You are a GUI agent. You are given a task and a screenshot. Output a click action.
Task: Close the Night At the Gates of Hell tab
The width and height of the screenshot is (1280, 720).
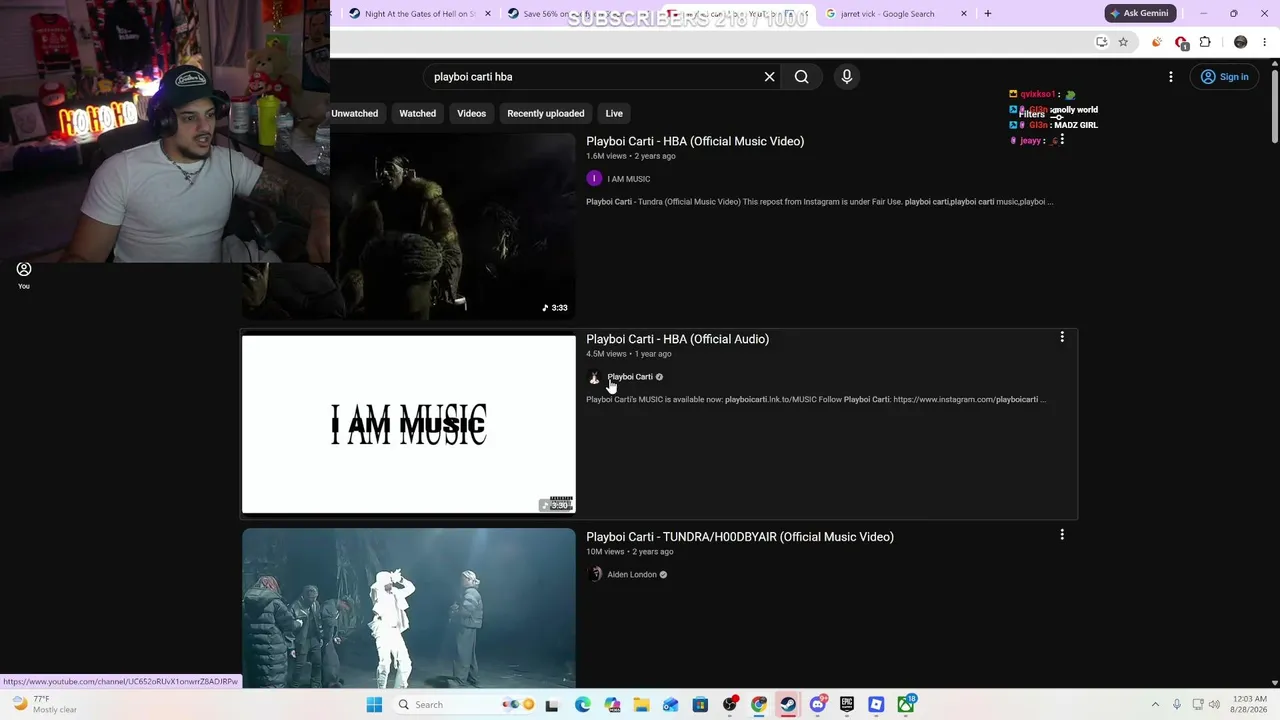tap(487, 14)
